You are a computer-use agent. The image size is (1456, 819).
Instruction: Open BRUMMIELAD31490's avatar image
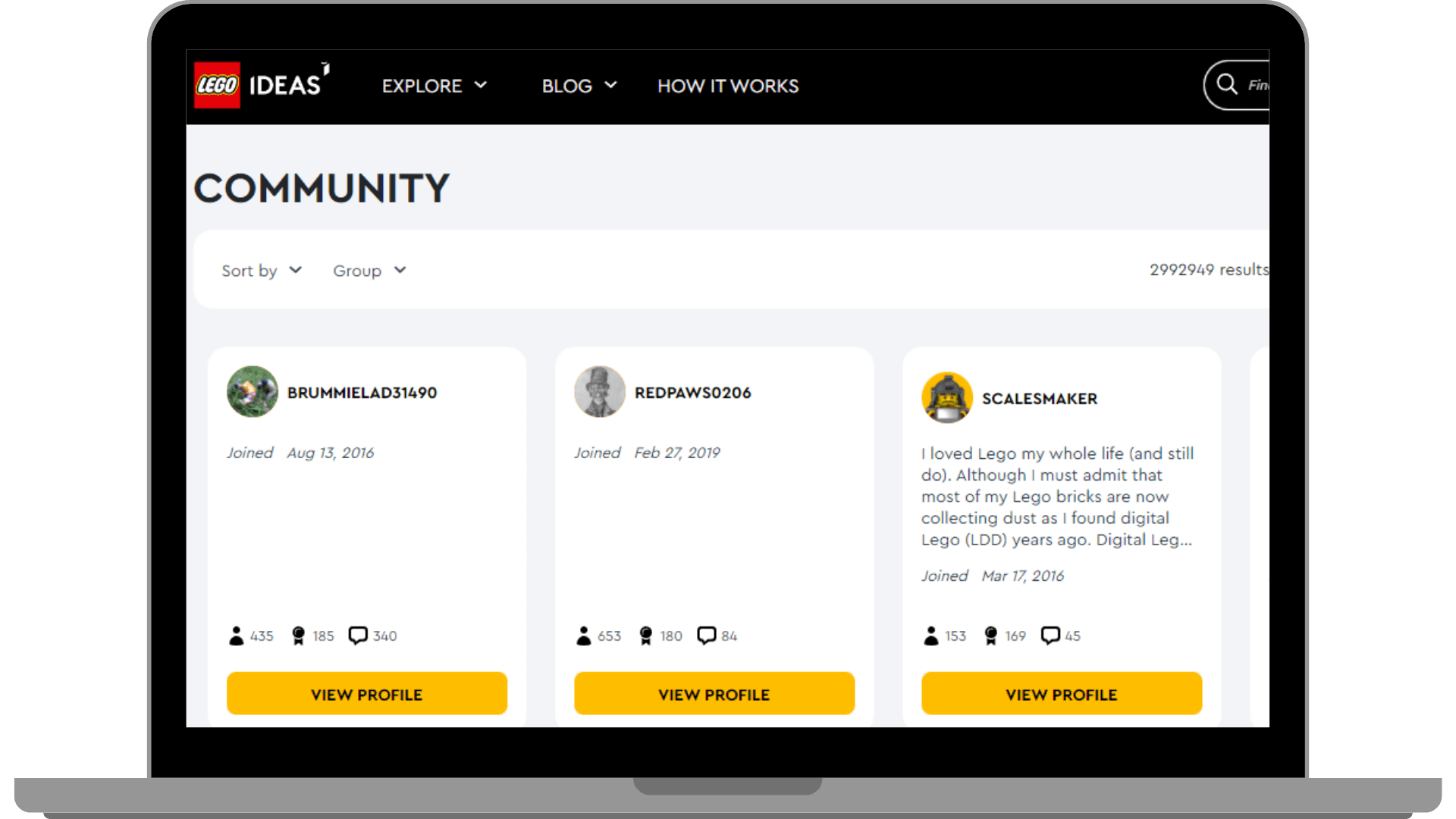pyautogui.click(x=253, y=392)
